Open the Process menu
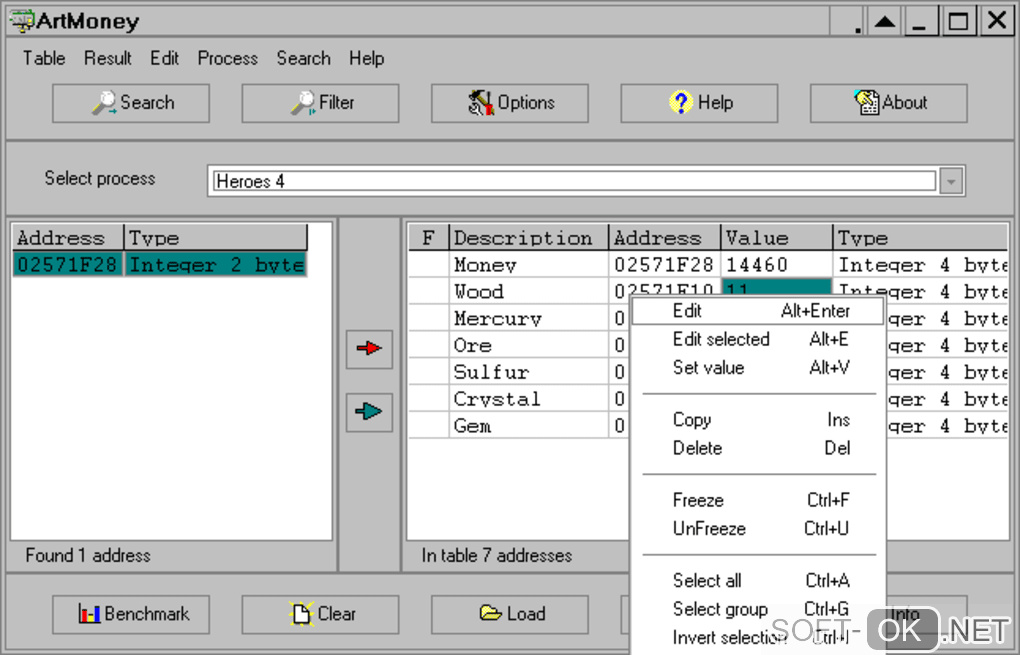The image size is (1020, 655). pyautogui.click(x=228, y=59)
